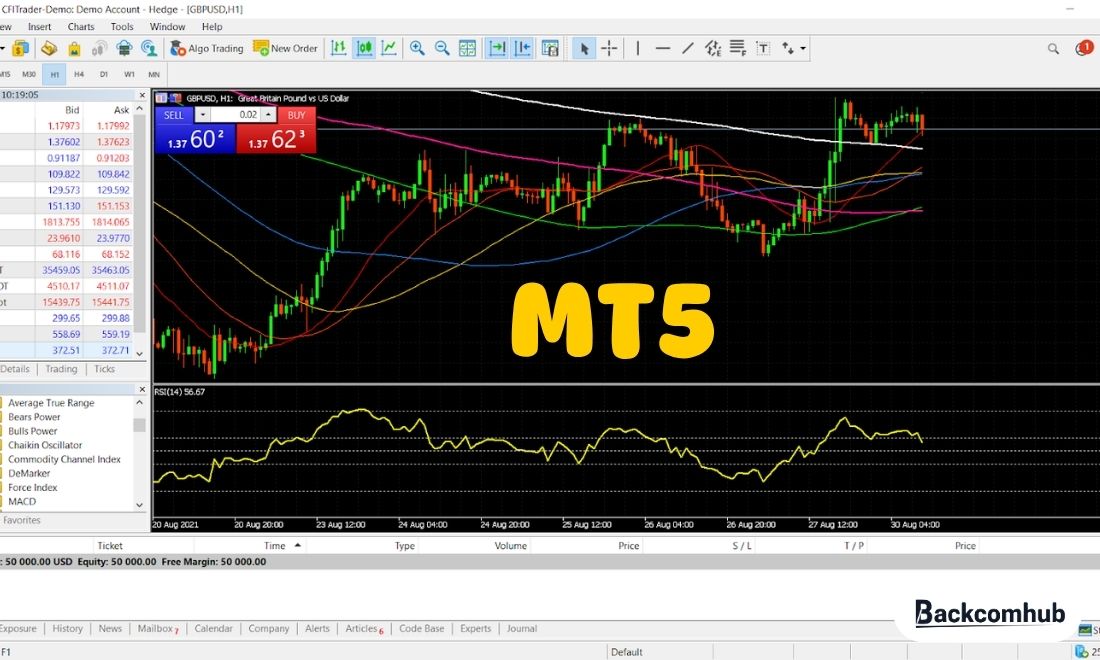Image resolution: width=1100 pixels, height=660 pixels.
Task: Open the Tools menu
Action: coord(121,27)
